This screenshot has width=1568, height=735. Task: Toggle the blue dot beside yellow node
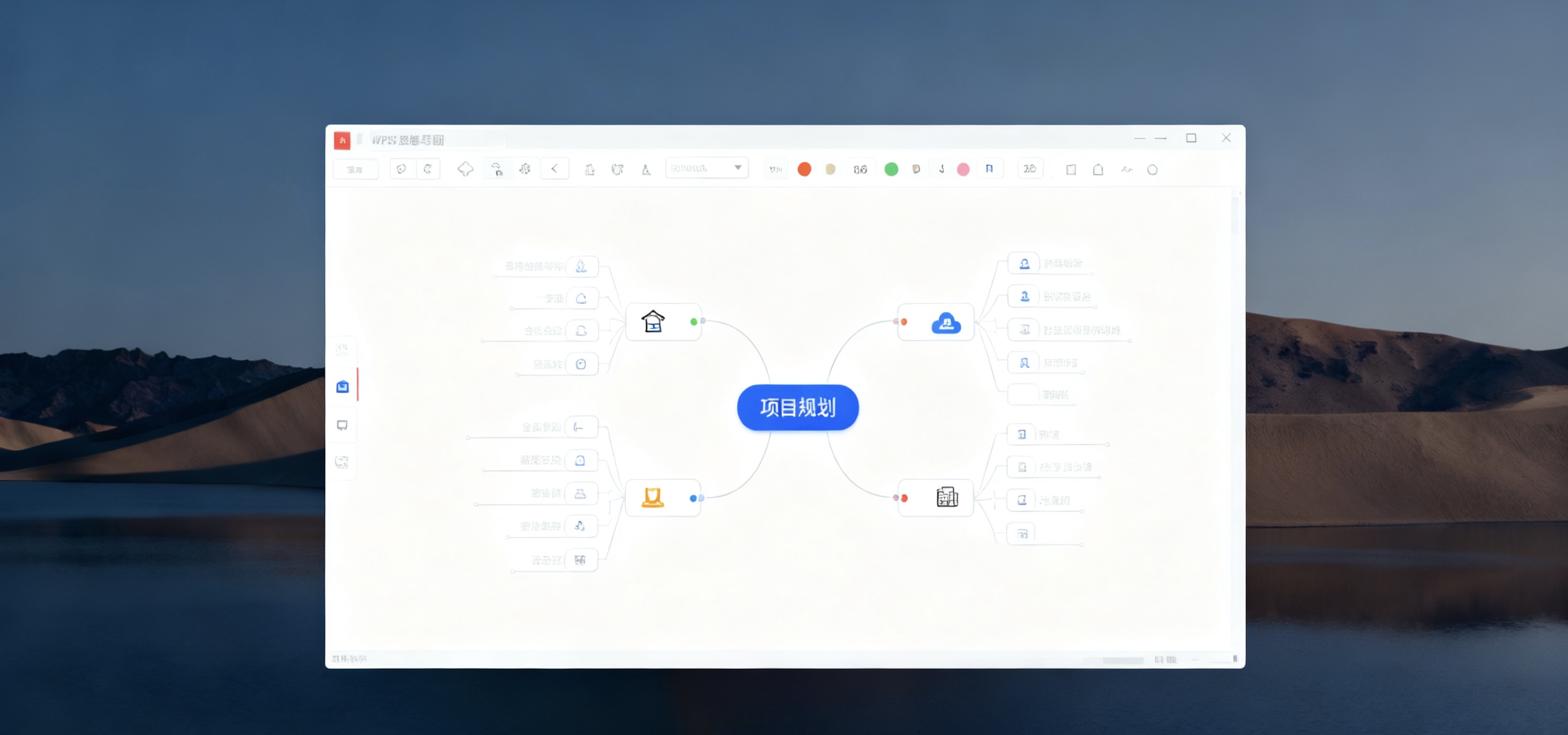click(x=693, y=498)
